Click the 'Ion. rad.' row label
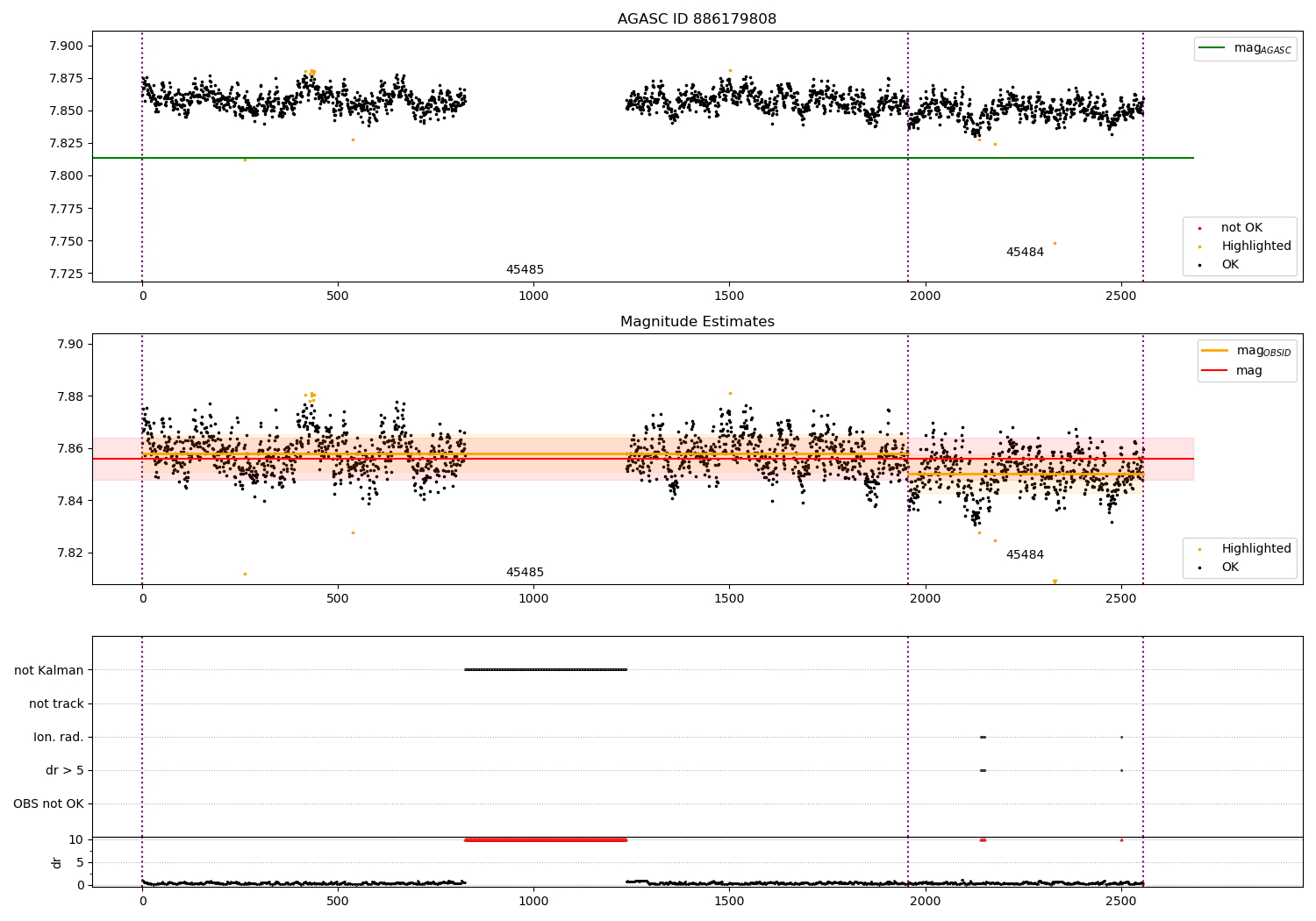 coord(59,737)
